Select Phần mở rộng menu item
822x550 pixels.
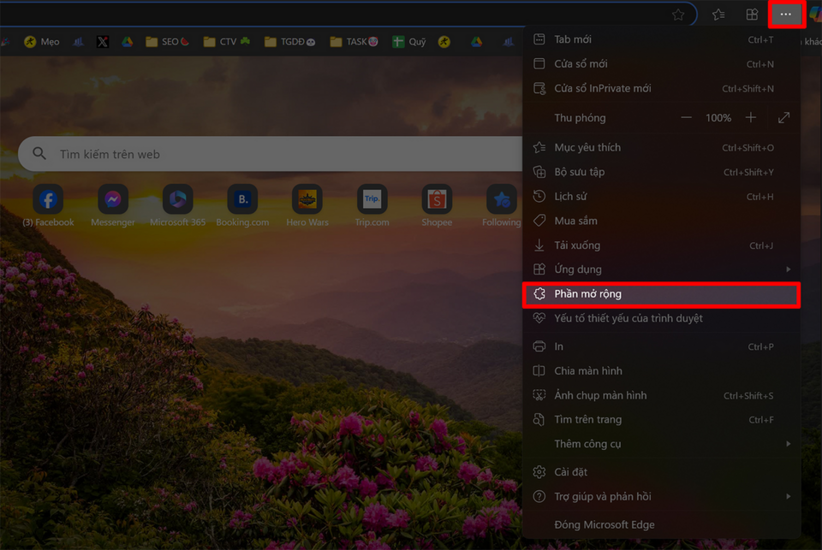pyautogui.click(x=661, y=294)
